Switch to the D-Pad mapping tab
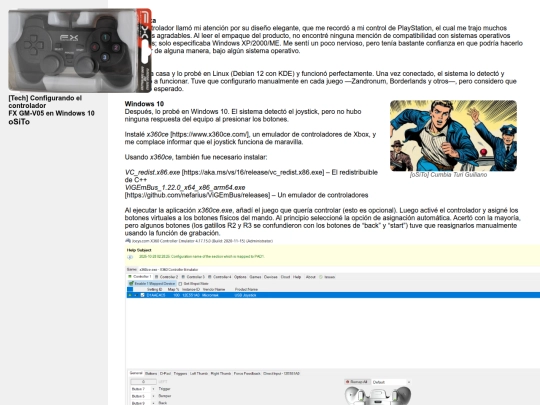Screen dimensions: 540x405 click(x=165, y=373)
